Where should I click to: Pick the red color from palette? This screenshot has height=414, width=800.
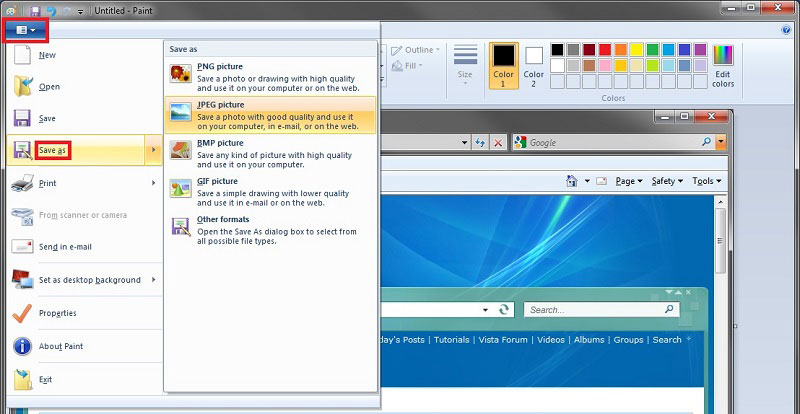(x=605, y=49)
